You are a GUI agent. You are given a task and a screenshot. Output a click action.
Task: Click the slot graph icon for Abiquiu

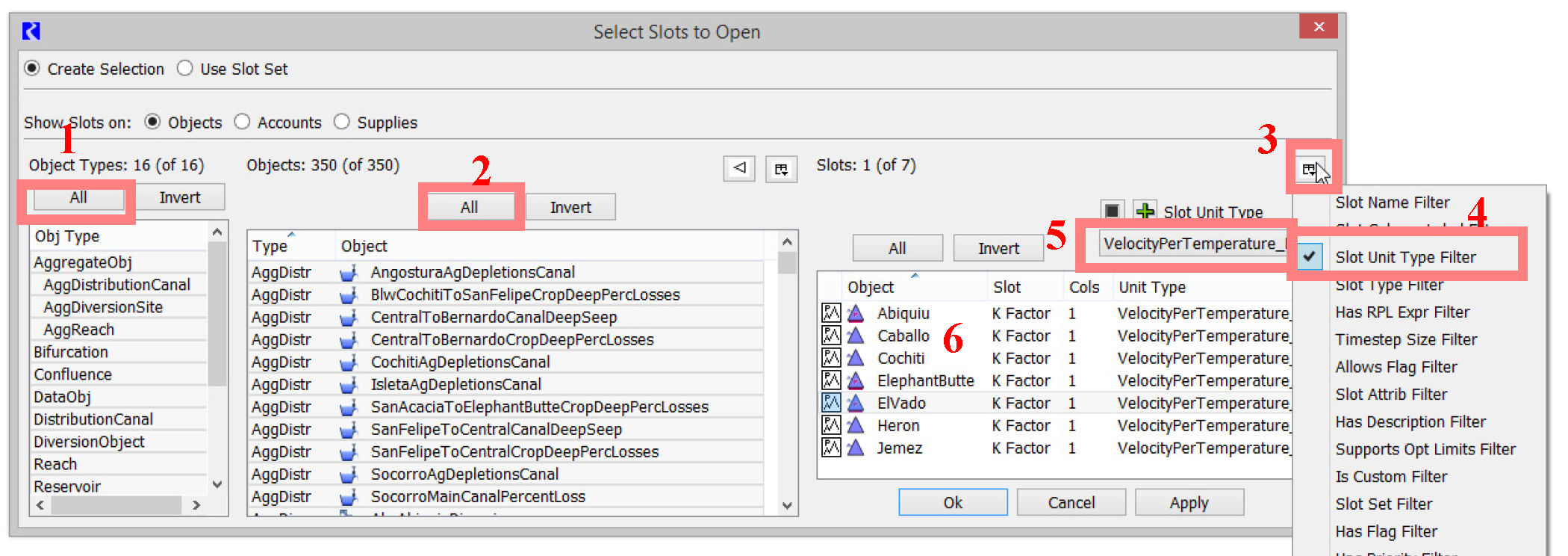coord(831,313)
